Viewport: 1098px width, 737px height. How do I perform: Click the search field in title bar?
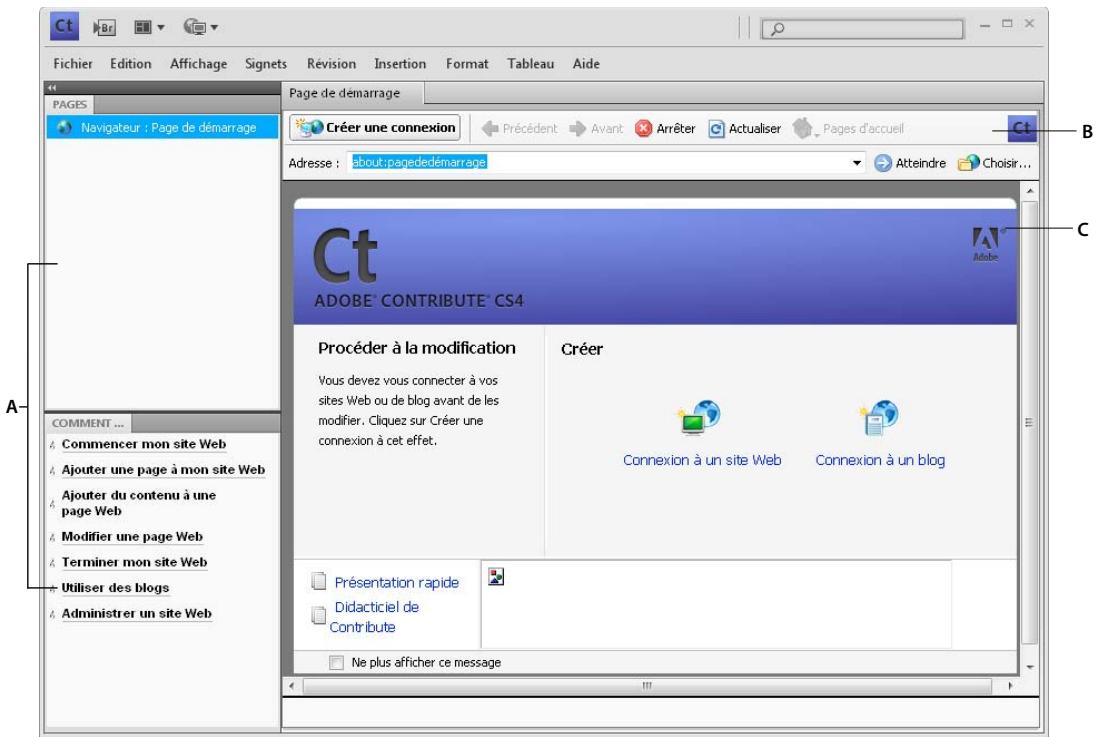click(x=862, y=29)
